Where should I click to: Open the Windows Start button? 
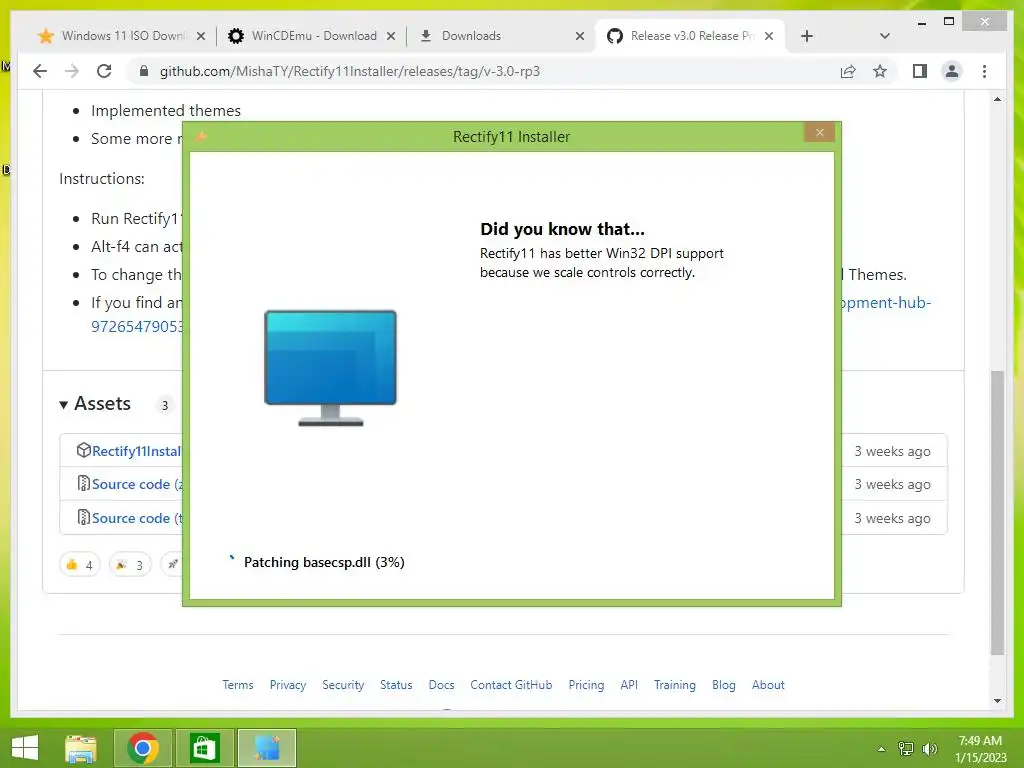click(25, 748)
